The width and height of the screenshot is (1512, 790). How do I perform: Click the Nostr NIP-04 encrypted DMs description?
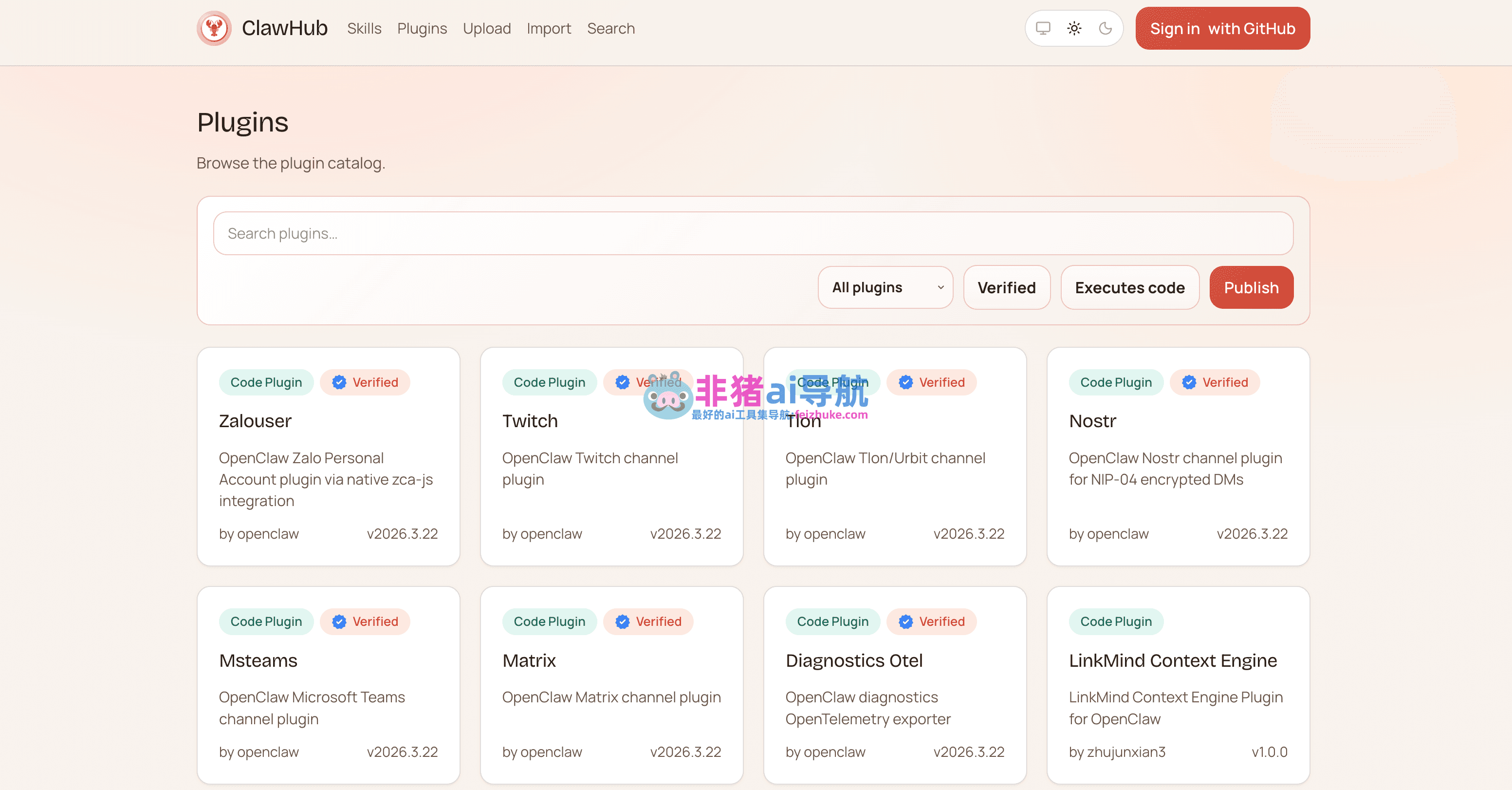tap(1175, 469)
